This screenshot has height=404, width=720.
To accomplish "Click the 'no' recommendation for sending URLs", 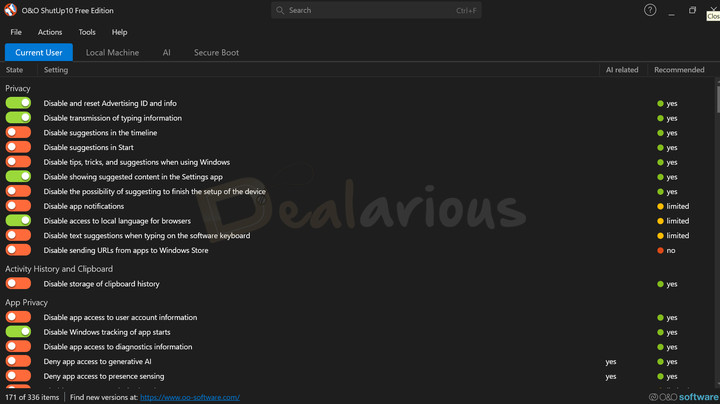I will click(x=666, y=250).
